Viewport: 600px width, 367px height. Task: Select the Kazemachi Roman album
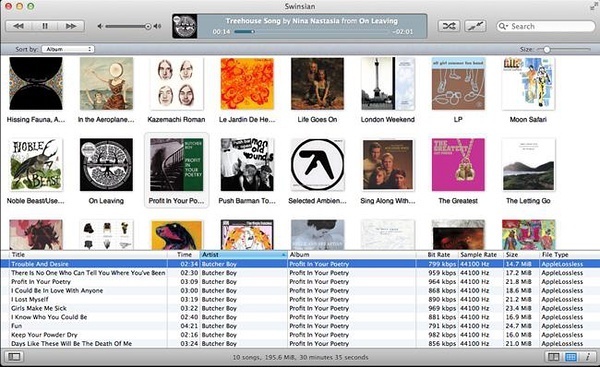[176, 83]
